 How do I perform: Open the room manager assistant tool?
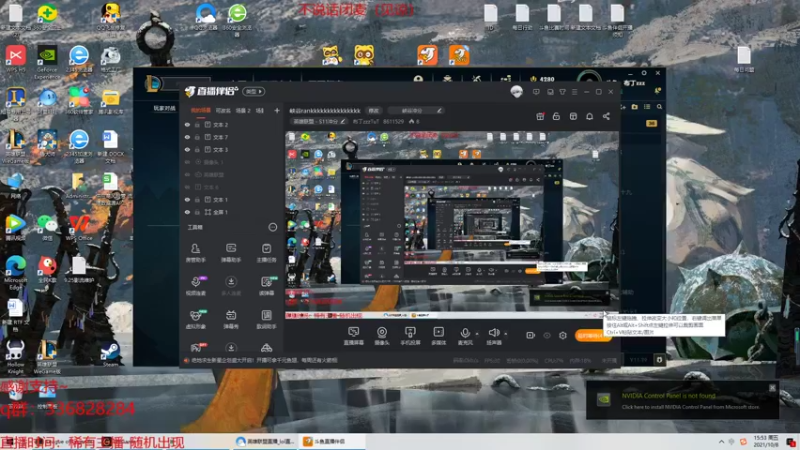pos(195,253)
